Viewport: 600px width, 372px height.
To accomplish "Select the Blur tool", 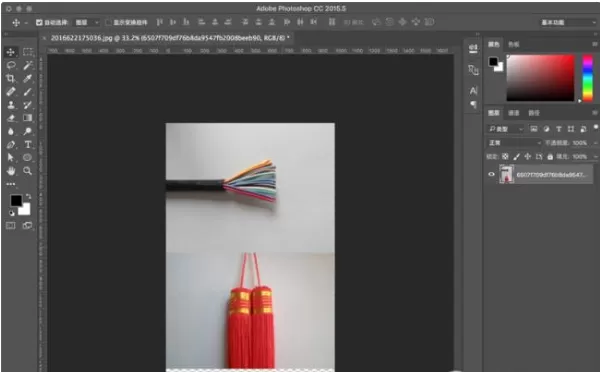I will (11, 131).
